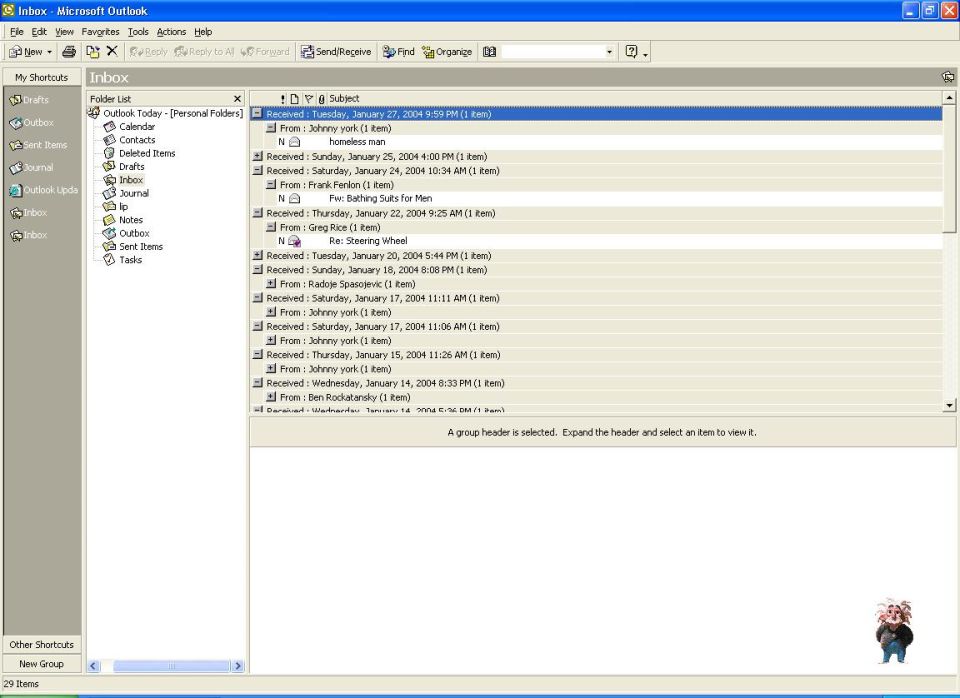Screen dimensions: 960x698
Task: Open Outlook Update shortcut
Action: point(43,190)
